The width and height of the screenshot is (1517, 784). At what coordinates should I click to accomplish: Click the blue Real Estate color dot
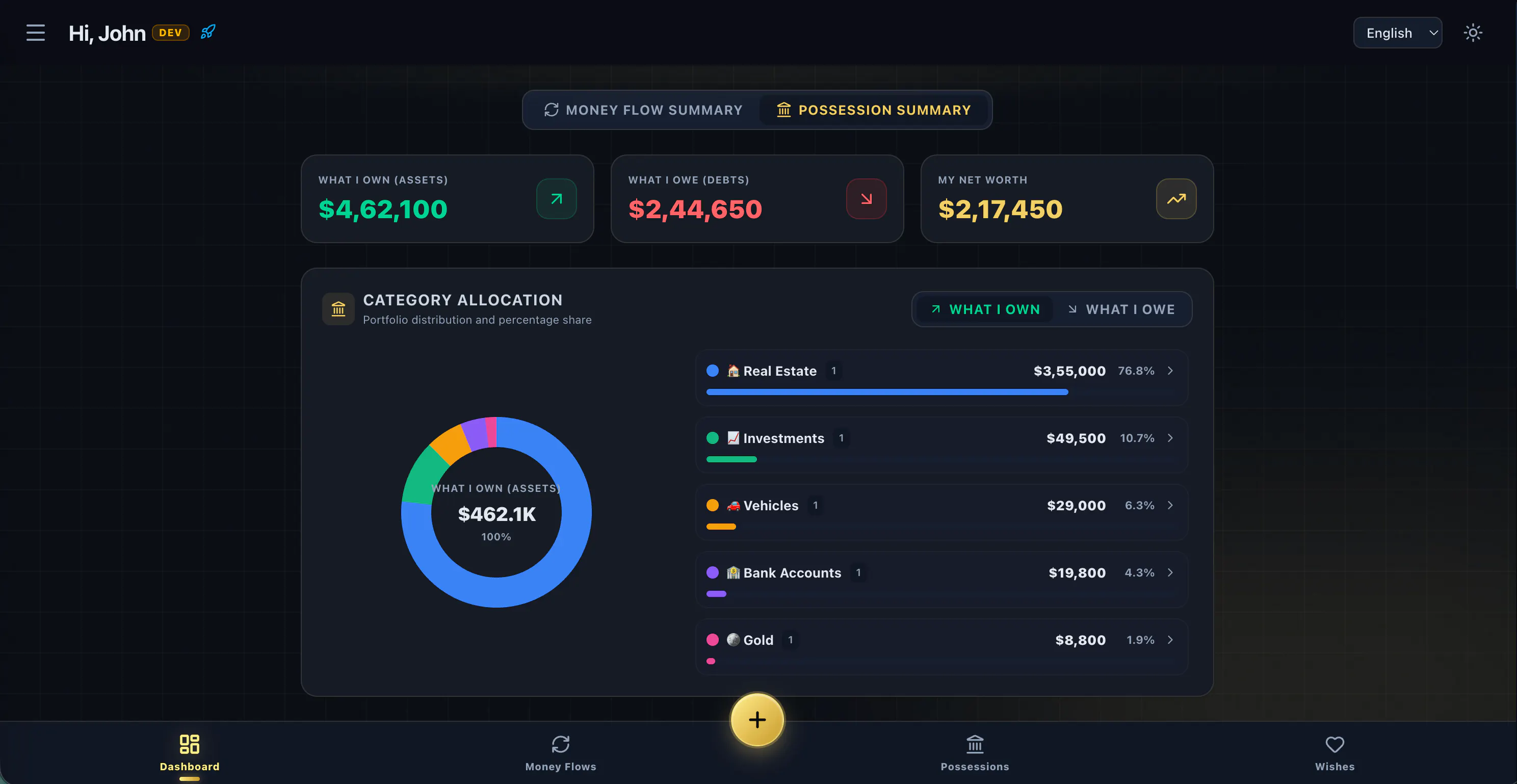coord(712,371)
